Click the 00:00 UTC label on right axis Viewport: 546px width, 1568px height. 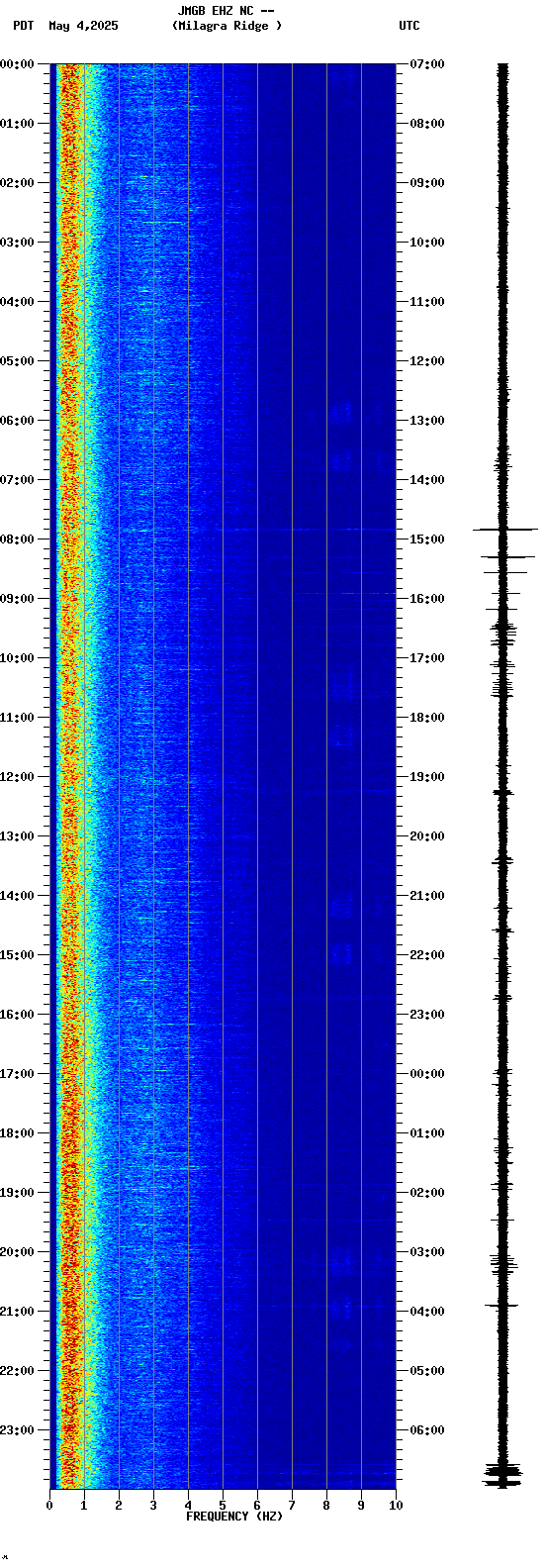(x=427, y=1074)
